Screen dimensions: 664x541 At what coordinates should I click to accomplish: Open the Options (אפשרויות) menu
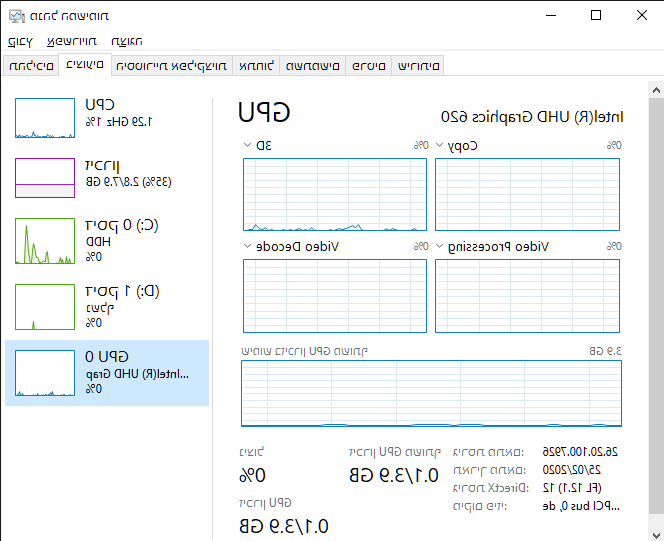(x=72, y=41)
